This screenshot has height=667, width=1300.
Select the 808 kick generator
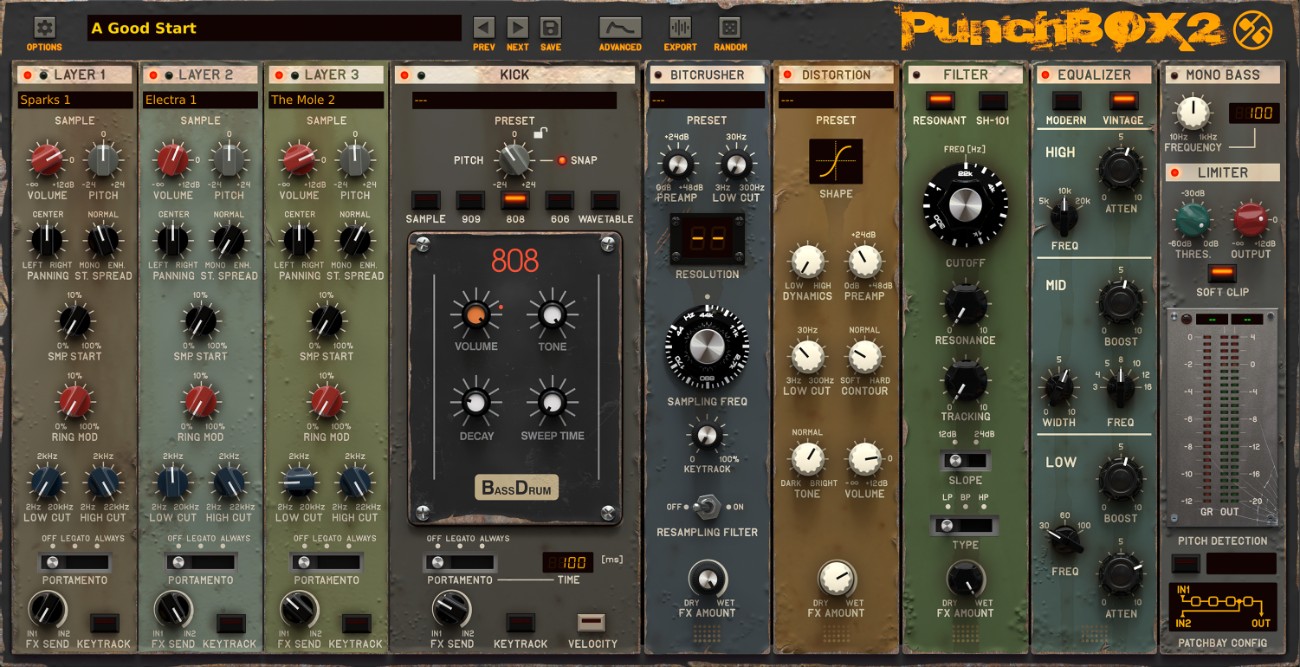[515, 200]
